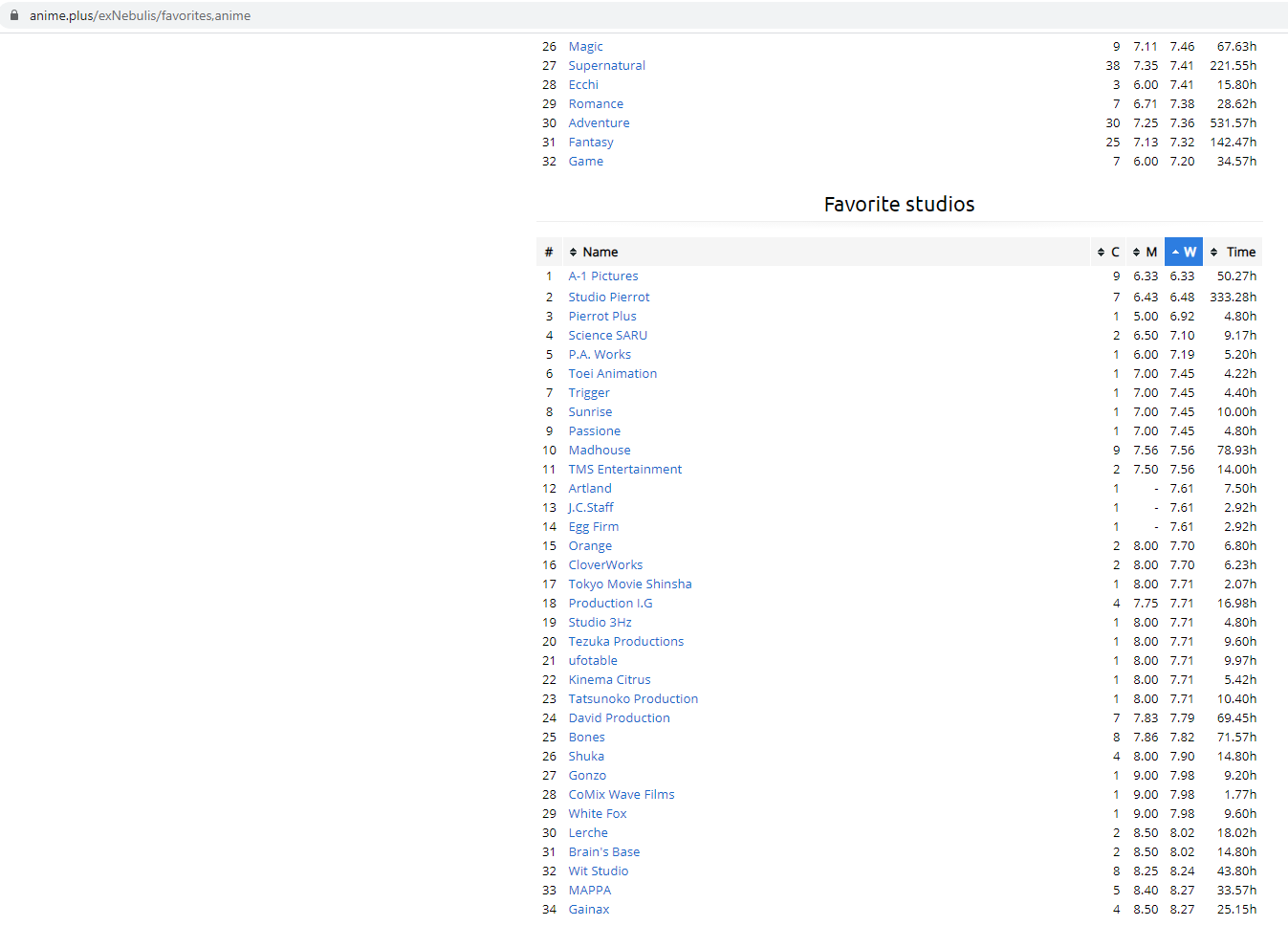Click the Supernatural genre link
This screenshot has height=926, width=1288.
coord(606,65)
